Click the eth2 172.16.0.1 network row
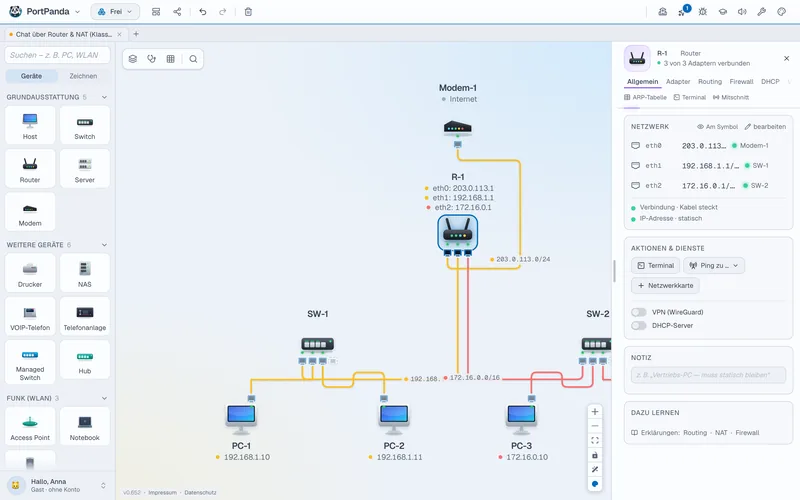Viewport: 800px width, 500px height. click(x=708, y=186)
